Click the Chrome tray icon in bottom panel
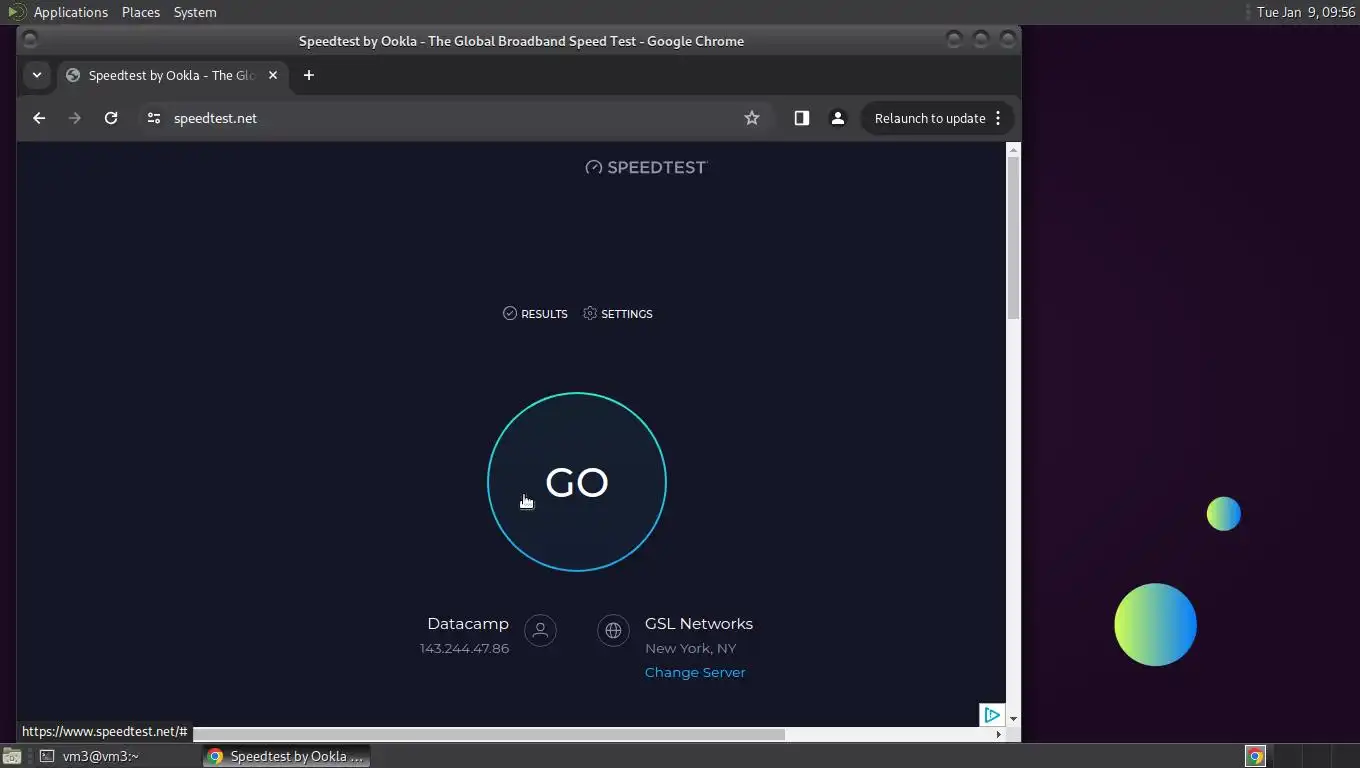The height and width of the screenshot is (768, 1360). (x=1255, y=756)
